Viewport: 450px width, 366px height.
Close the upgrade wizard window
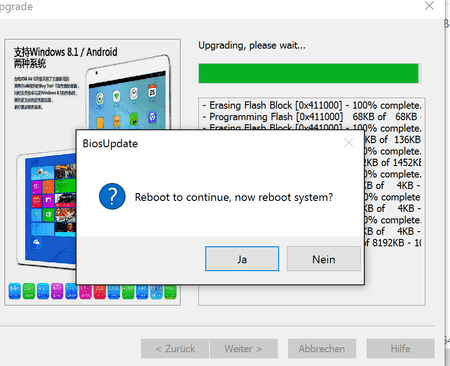[x=429, y=6]
